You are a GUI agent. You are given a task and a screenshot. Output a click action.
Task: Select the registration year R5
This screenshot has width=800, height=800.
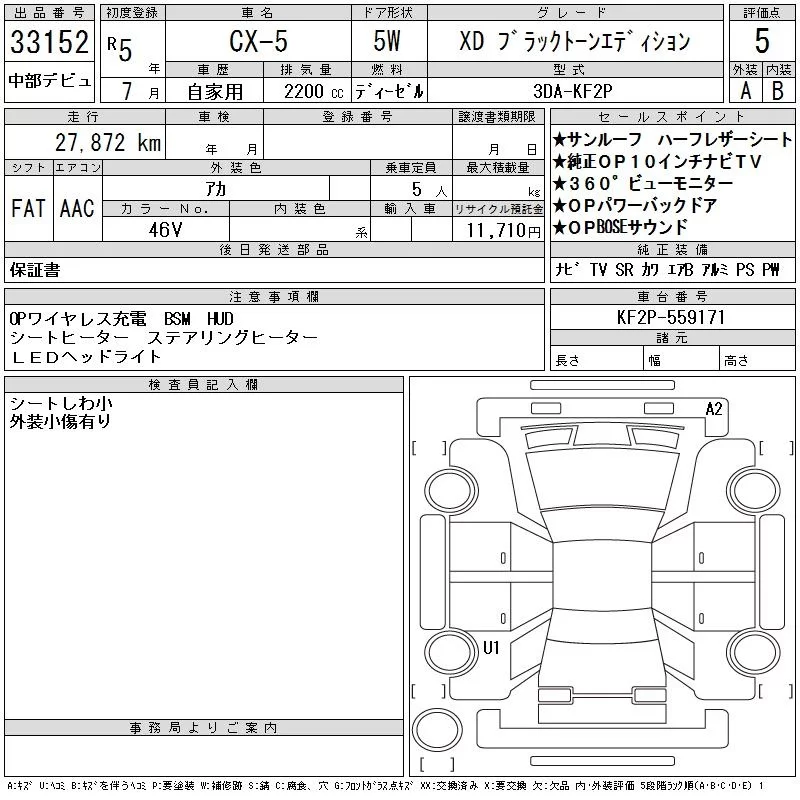tap(120, 48)
